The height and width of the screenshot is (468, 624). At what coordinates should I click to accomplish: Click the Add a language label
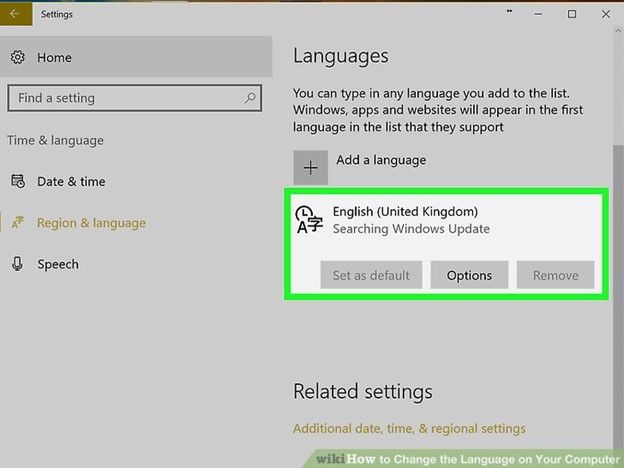381,160
